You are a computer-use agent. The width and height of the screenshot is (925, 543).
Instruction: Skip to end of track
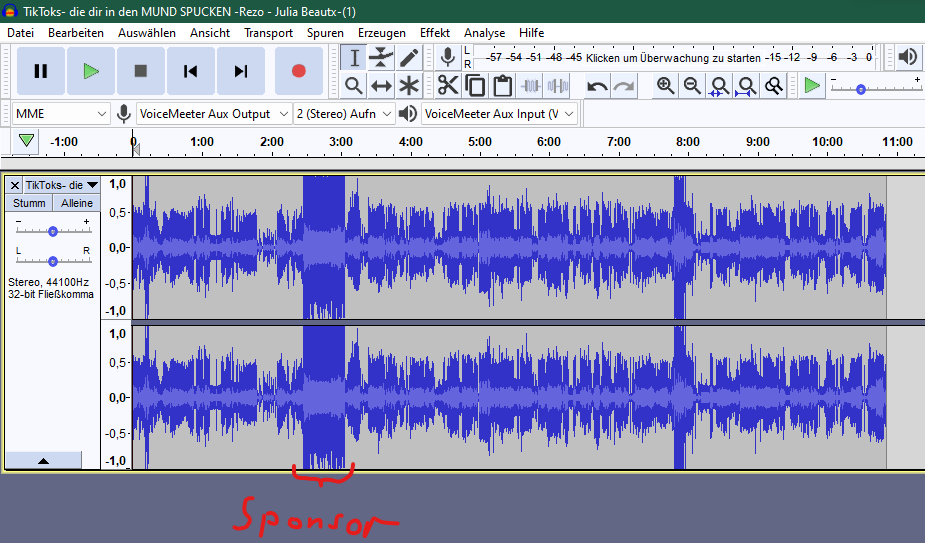point(241,71)
